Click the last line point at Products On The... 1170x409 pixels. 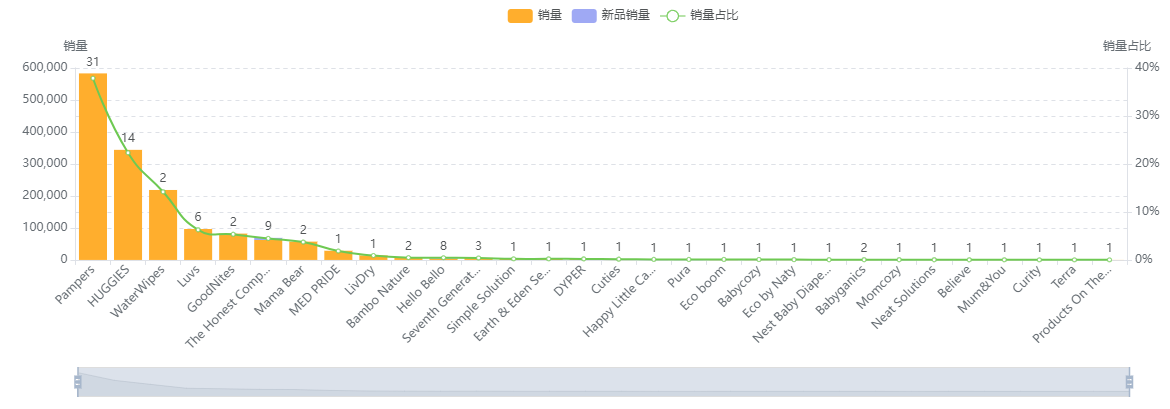click(x=1109, y=260)
